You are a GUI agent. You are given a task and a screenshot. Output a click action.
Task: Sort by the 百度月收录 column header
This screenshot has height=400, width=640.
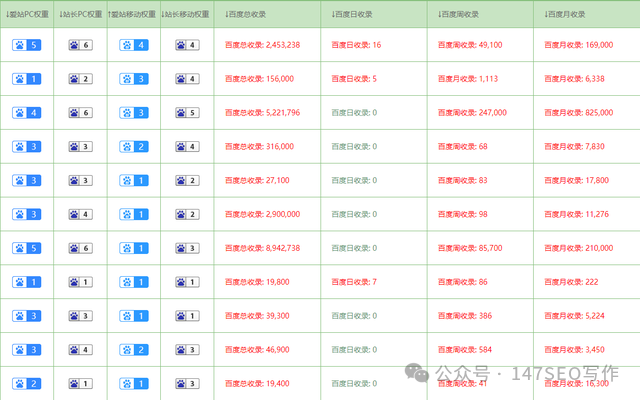[565, 14]
